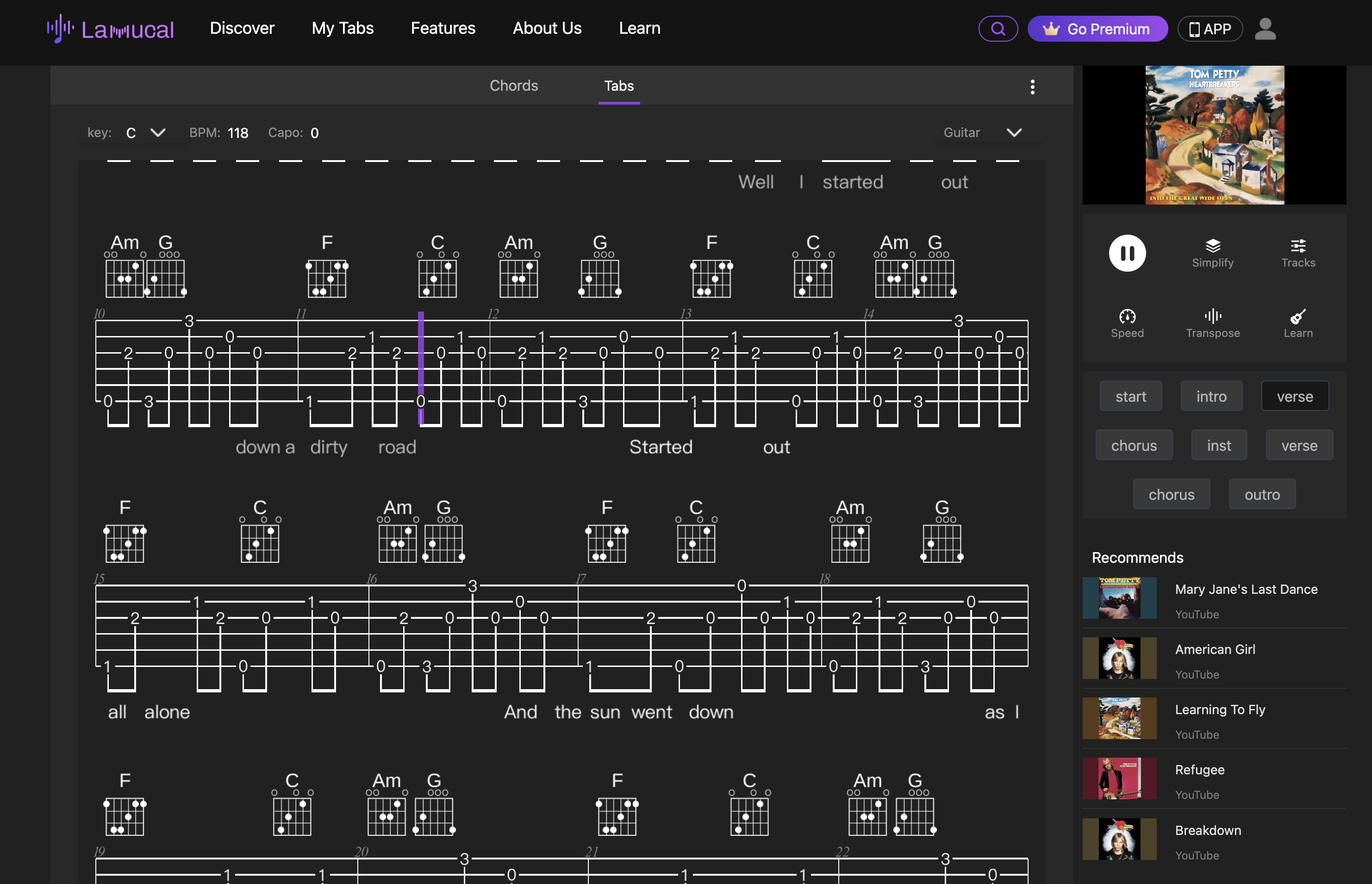Adjust playback Speed setting
Screen dimensions: 1372x884
coord(1127,323)
